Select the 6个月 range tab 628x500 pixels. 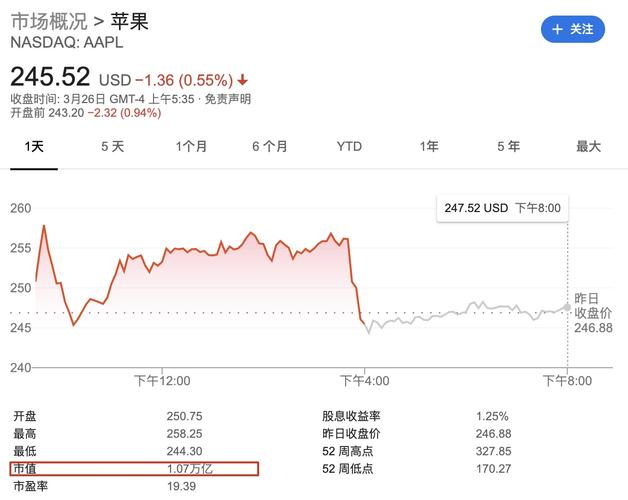coord(270,146)
